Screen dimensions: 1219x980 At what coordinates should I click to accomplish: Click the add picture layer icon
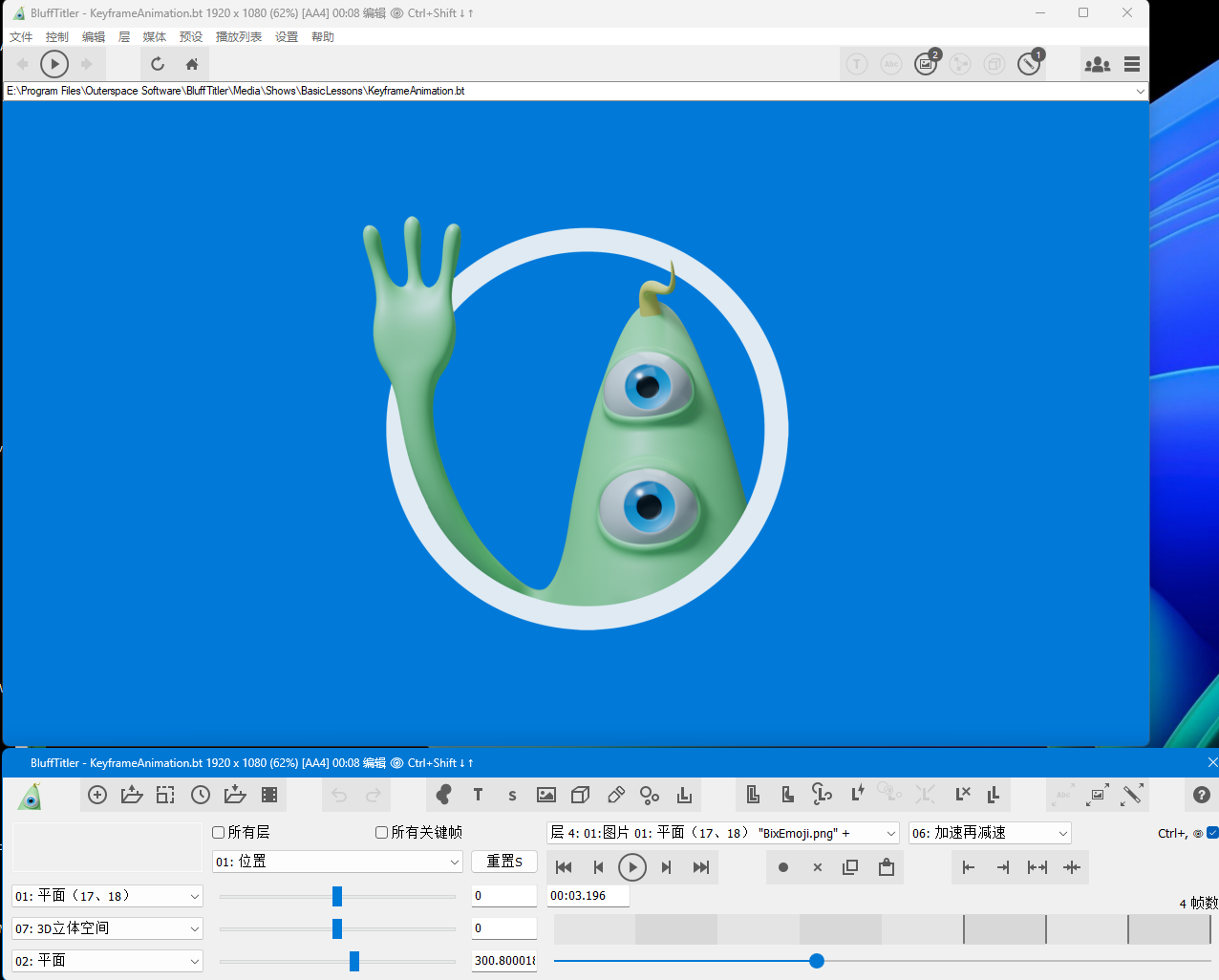546,795
